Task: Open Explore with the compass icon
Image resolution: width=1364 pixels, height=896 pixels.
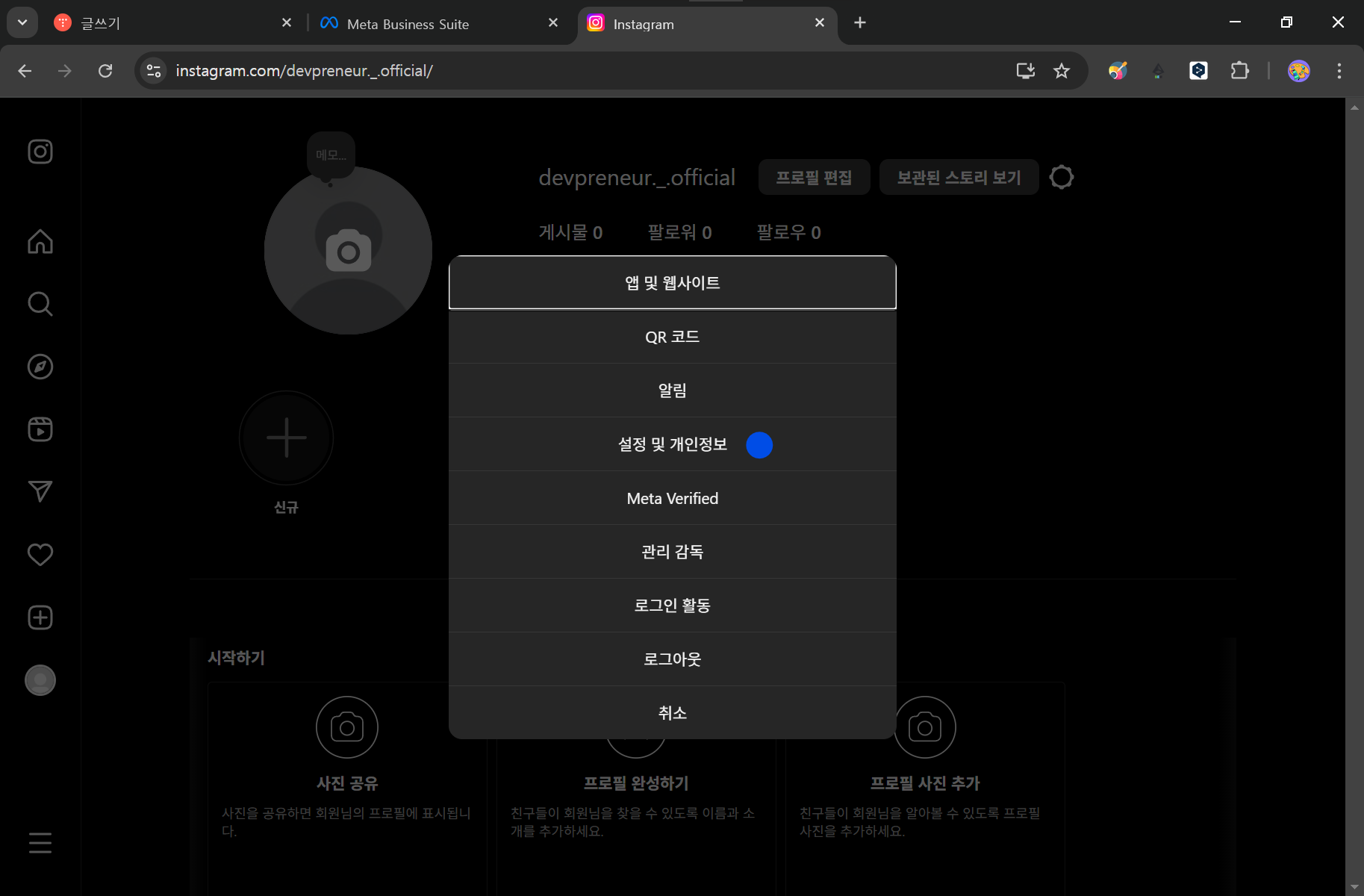Action: tap(40, 367)
